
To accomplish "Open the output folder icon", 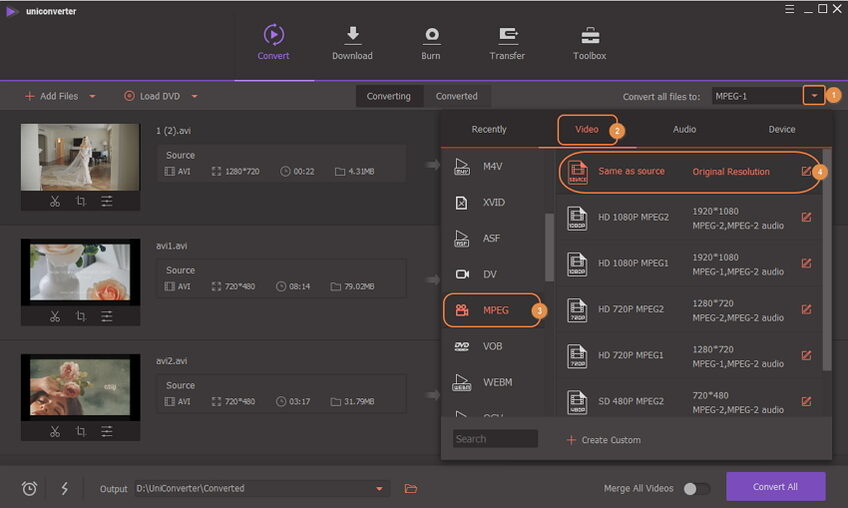I will (411, 489).
